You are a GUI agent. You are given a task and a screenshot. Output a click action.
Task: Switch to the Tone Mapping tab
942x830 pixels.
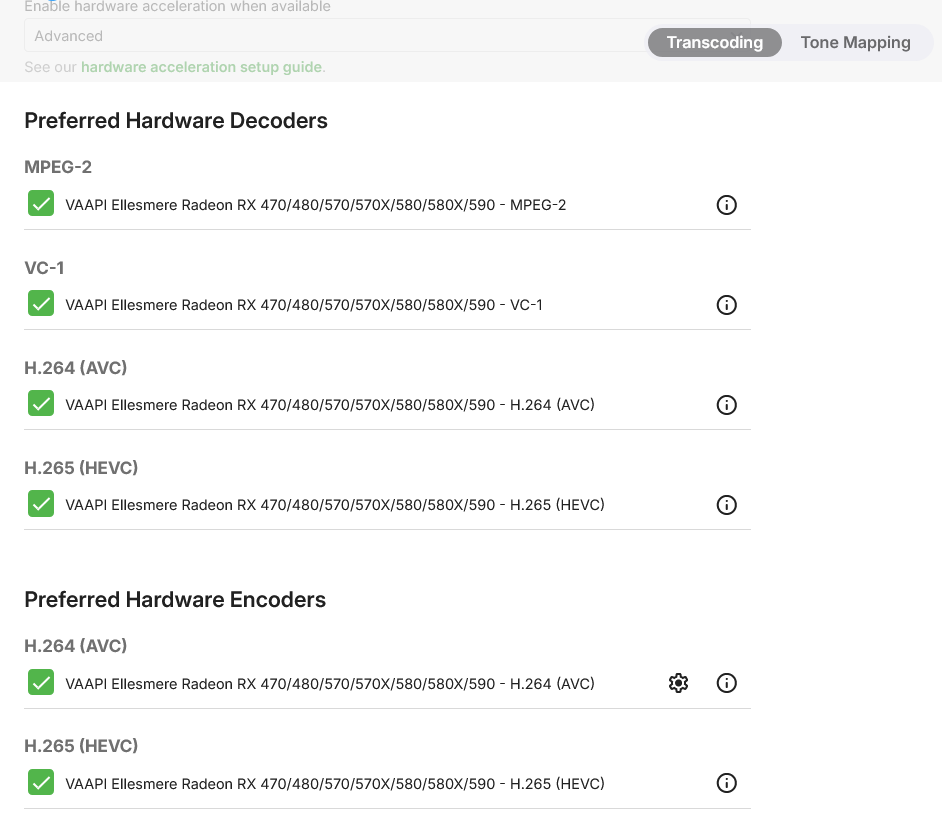(x=855, y=42)
